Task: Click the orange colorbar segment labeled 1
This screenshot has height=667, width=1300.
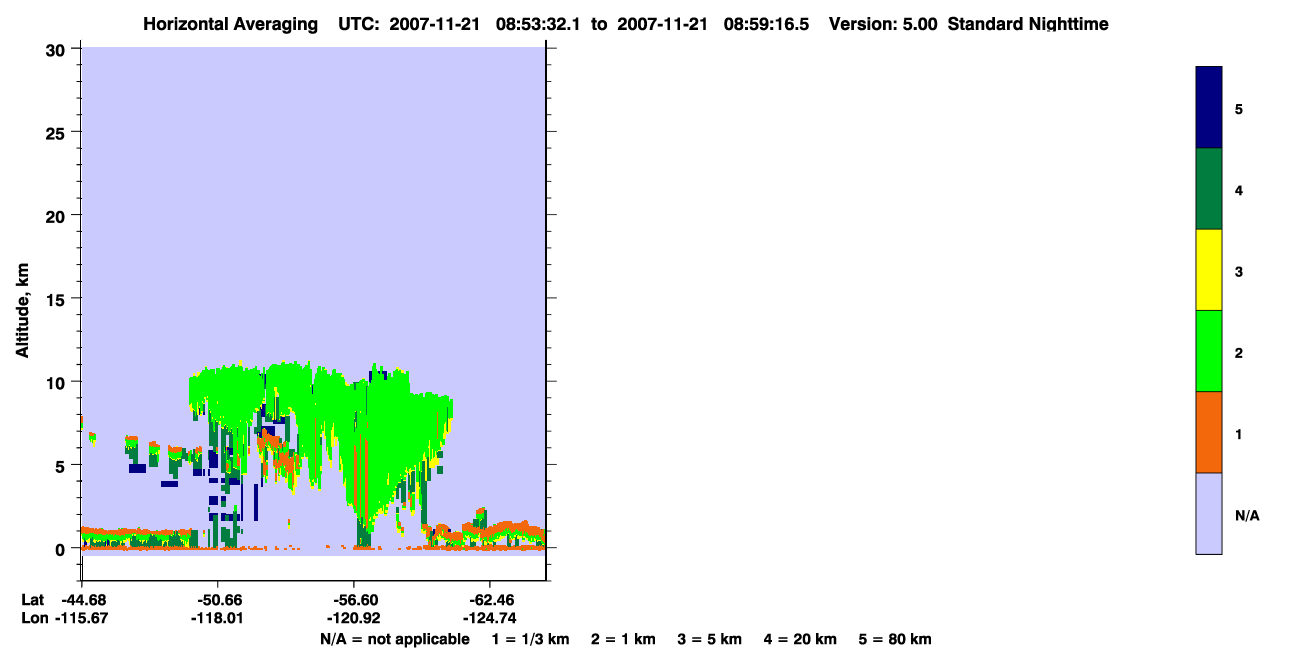Action: pos(1208,432)
